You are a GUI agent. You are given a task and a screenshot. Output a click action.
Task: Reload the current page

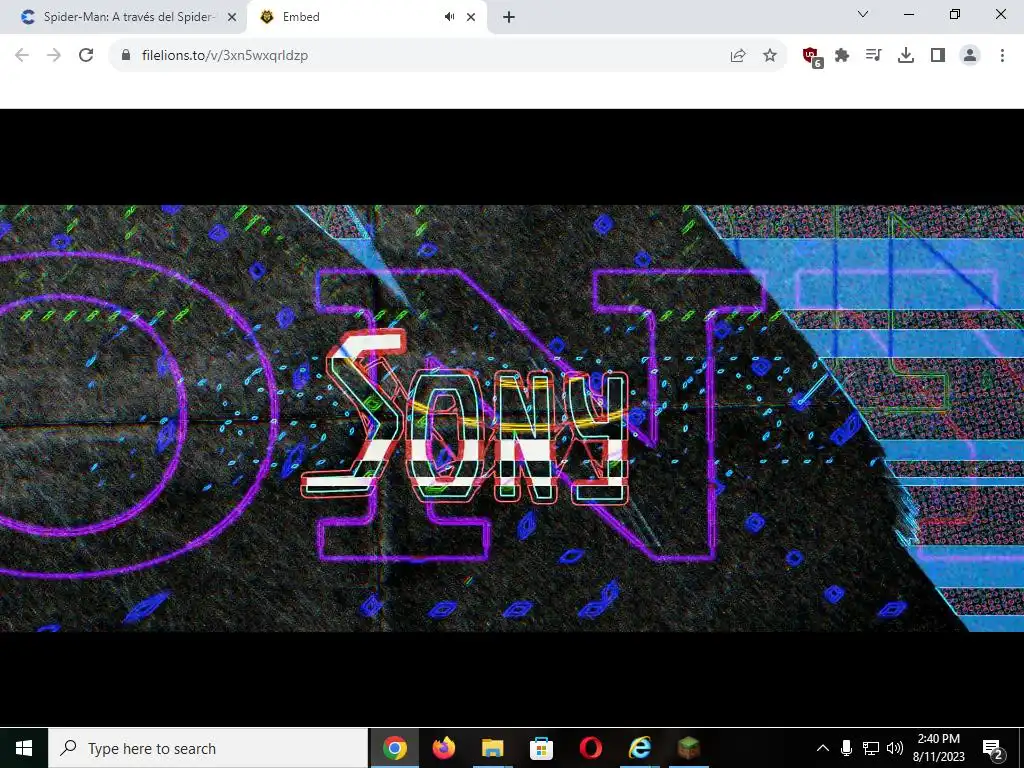coord(86,55)
